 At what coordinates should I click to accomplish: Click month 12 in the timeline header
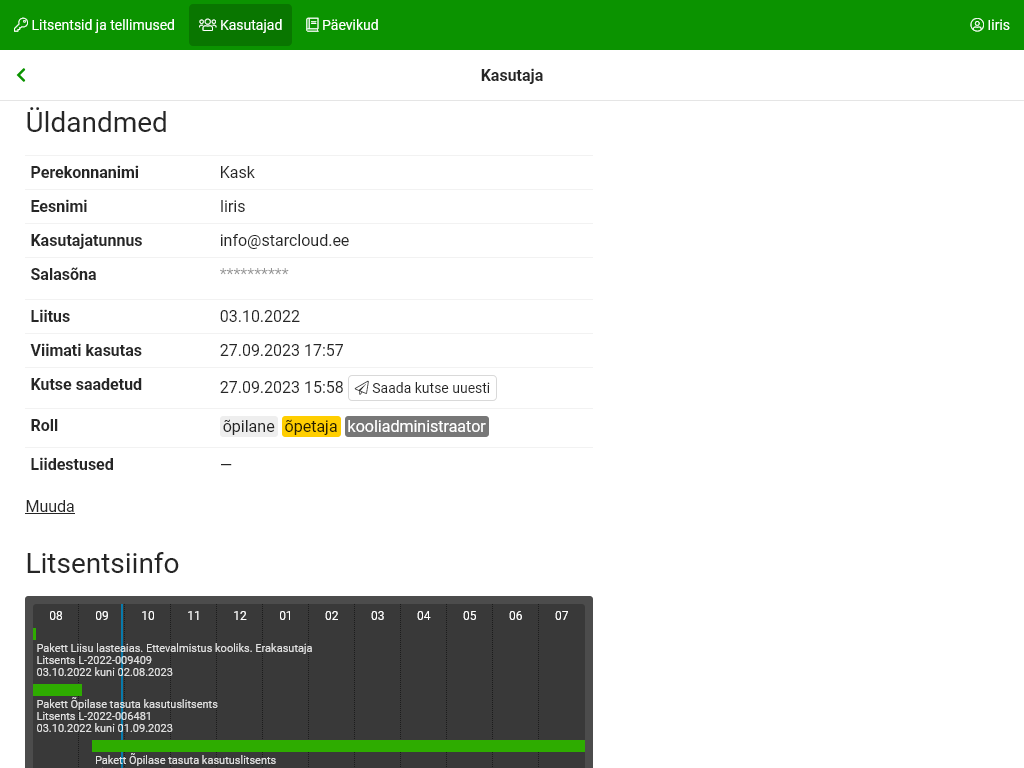pyautogui.click(x=240, y=616)
